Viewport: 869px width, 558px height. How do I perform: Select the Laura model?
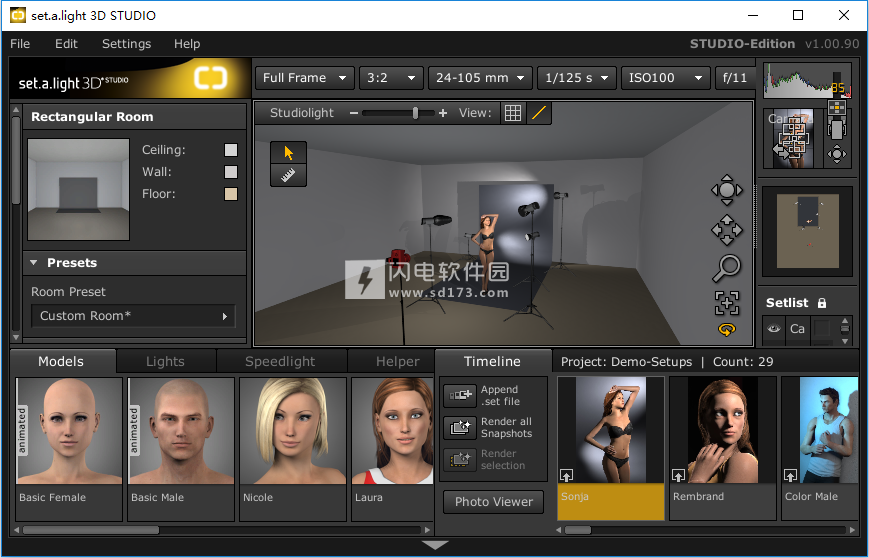click(x=392, y=449)
